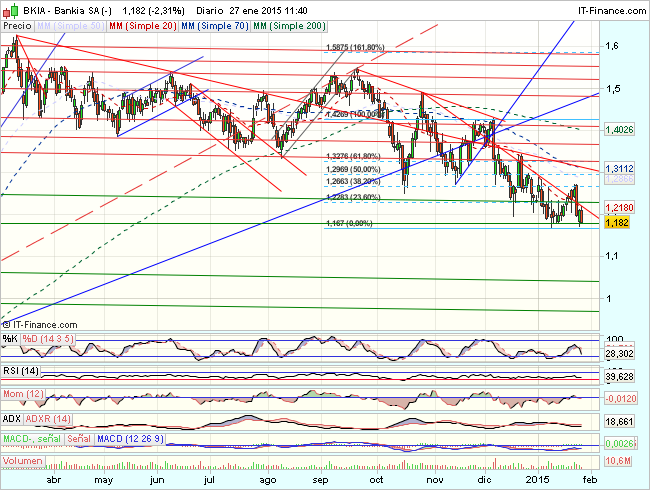Click the ADX indicator label
This screenshot has width=650, height=490.
click(13, 417)
